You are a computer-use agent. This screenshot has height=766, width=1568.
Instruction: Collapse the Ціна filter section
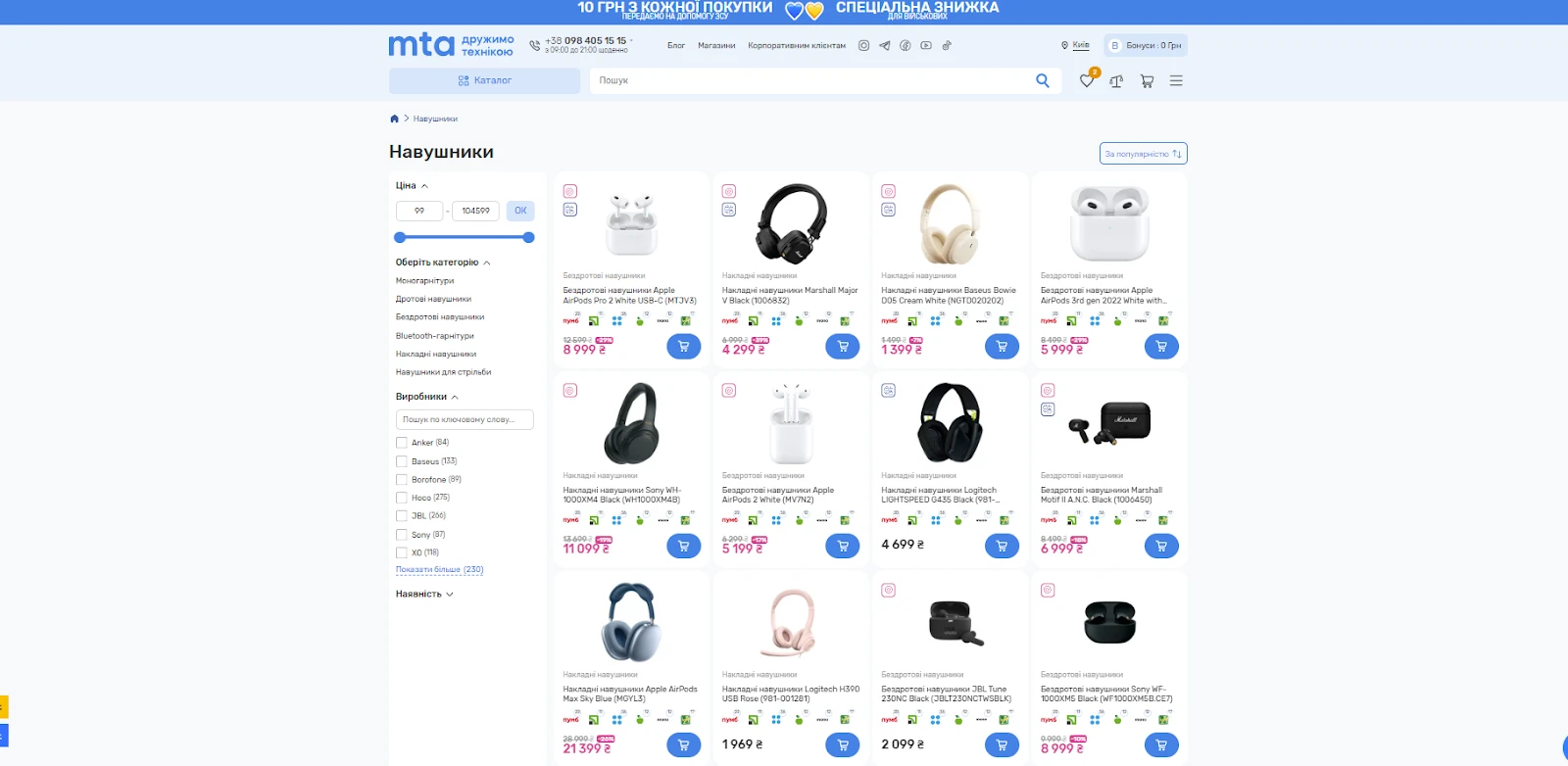[412, 185]
